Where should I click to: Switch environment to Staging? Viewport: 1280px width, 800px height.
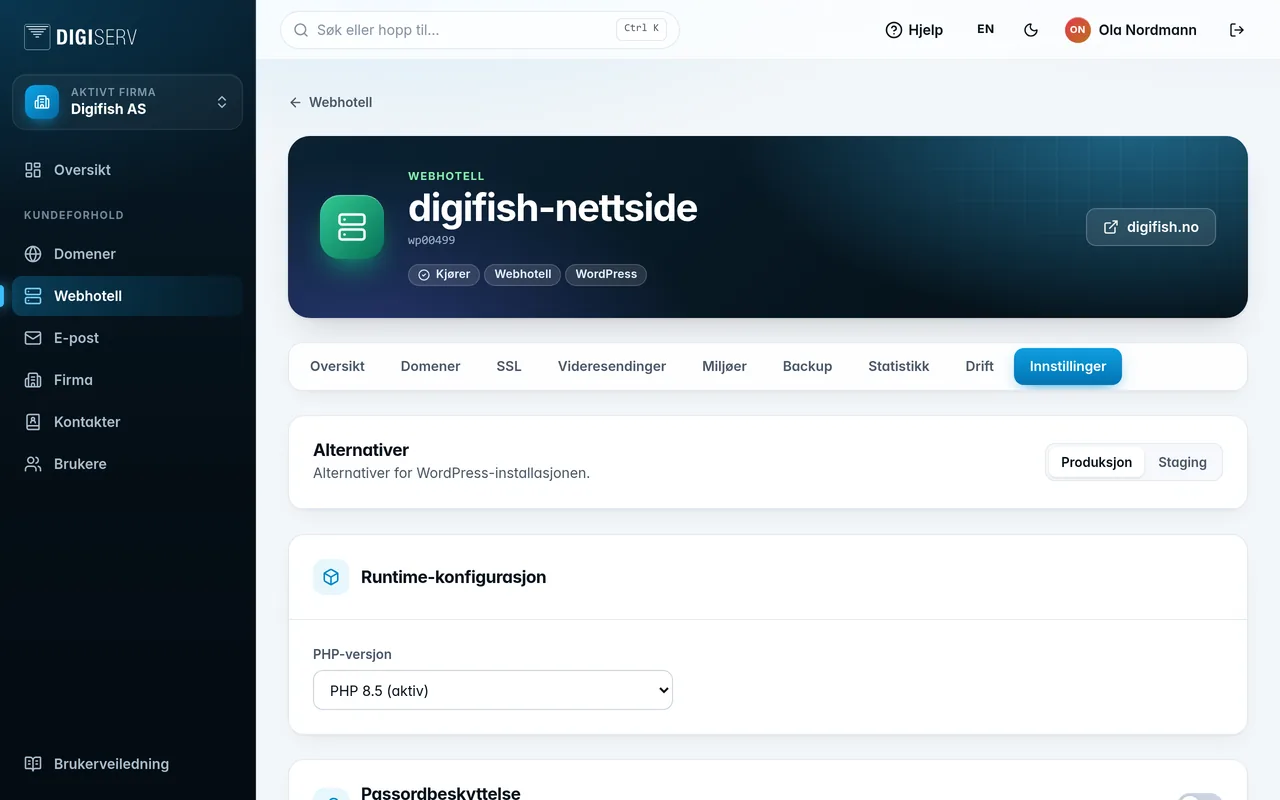click(1182, 462)
